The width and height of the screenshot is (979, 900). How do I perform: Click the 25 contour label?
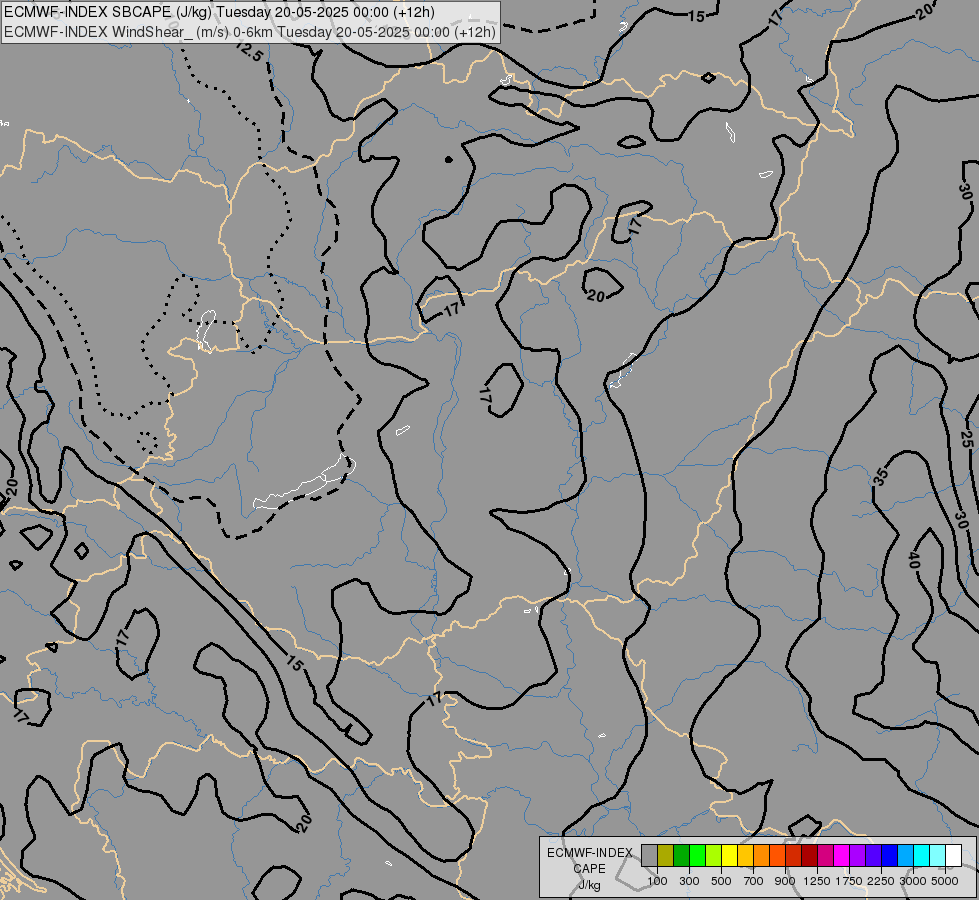[x=967, y=439]
